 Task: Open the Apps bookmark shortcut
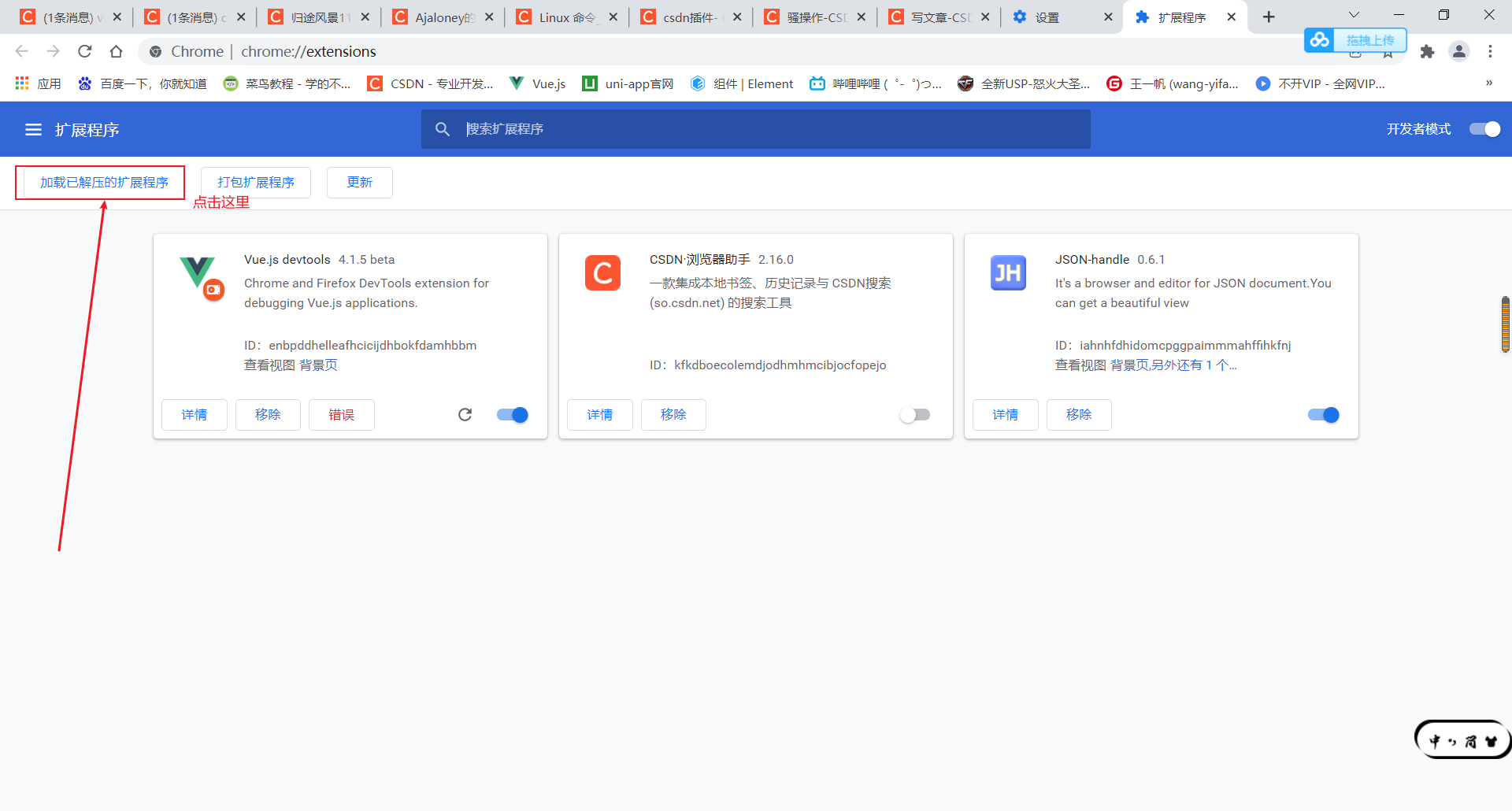click(x=38, y=83)
